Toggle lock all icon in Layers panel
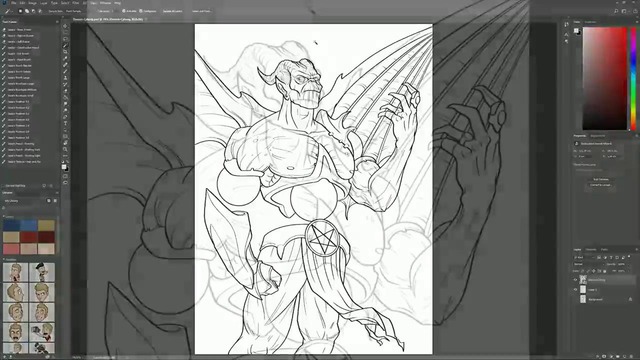Viewport: 640px width, 360px height. (604, 271)
